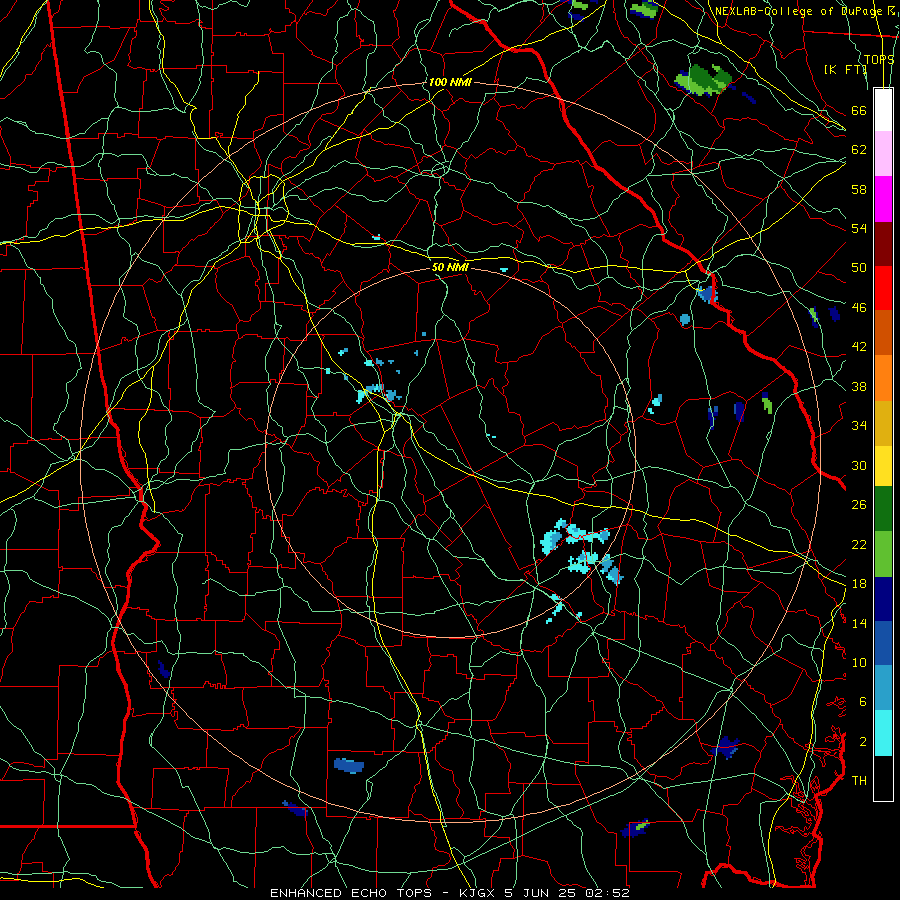
Task: Click the yellow legend color band
Action: click(x=883, y=465)
